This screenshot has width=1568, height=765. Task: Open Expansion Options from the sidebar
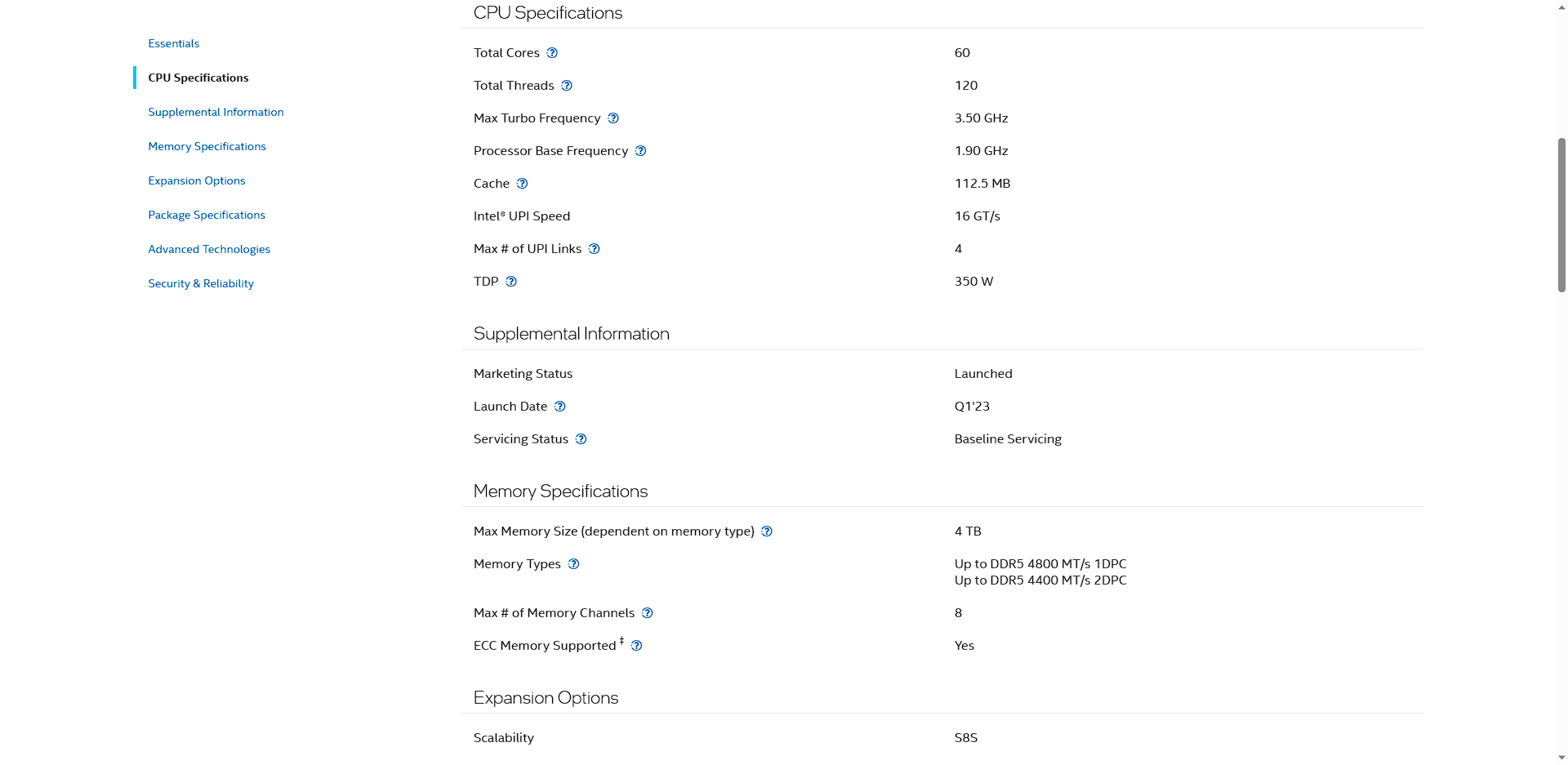click(196, 180)
